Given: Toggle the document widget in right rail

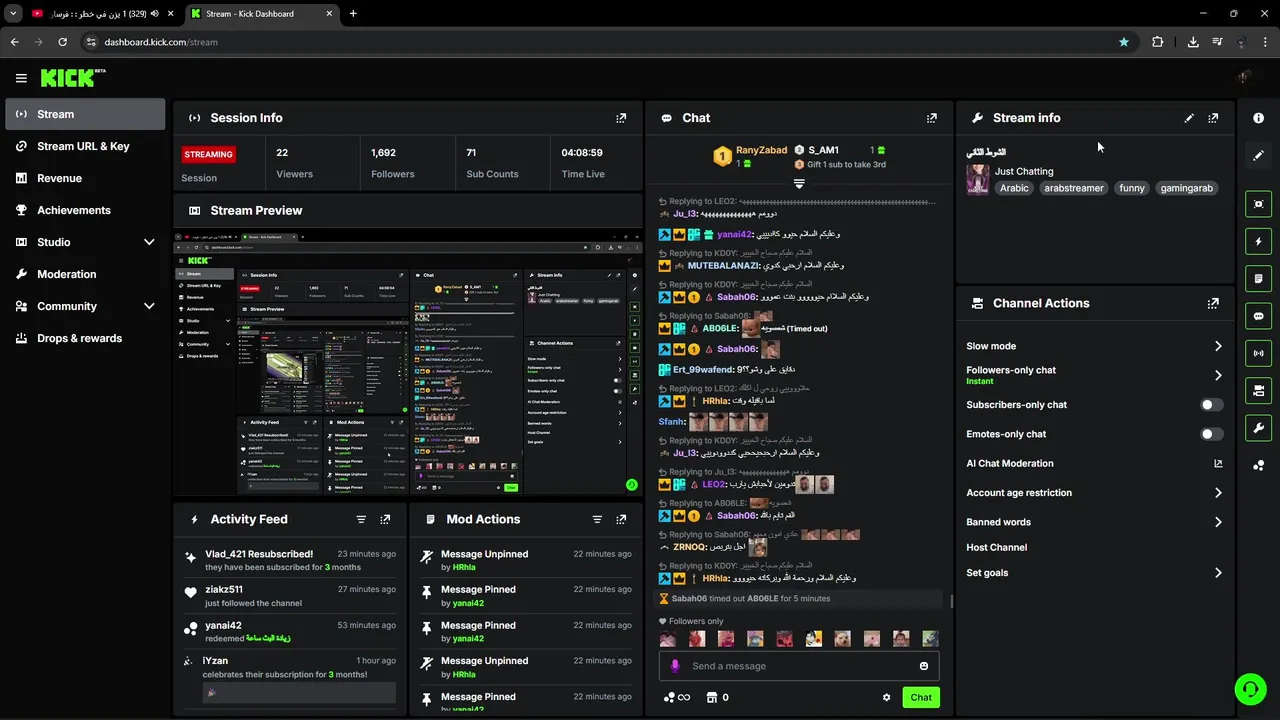Looking at the screenshot, I should (1258, 278).
